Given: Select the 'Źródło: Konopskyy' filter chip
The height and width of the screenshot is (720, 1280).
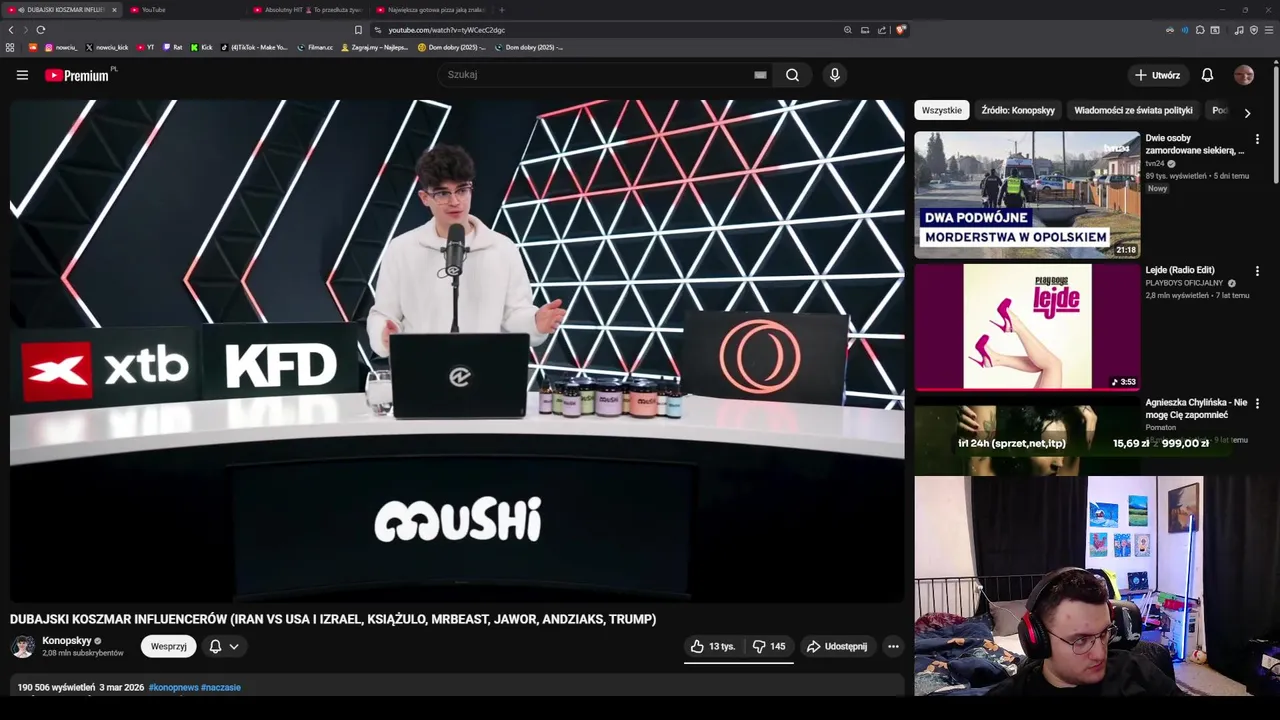Looking at the screenshot, I should [1018, 111].
